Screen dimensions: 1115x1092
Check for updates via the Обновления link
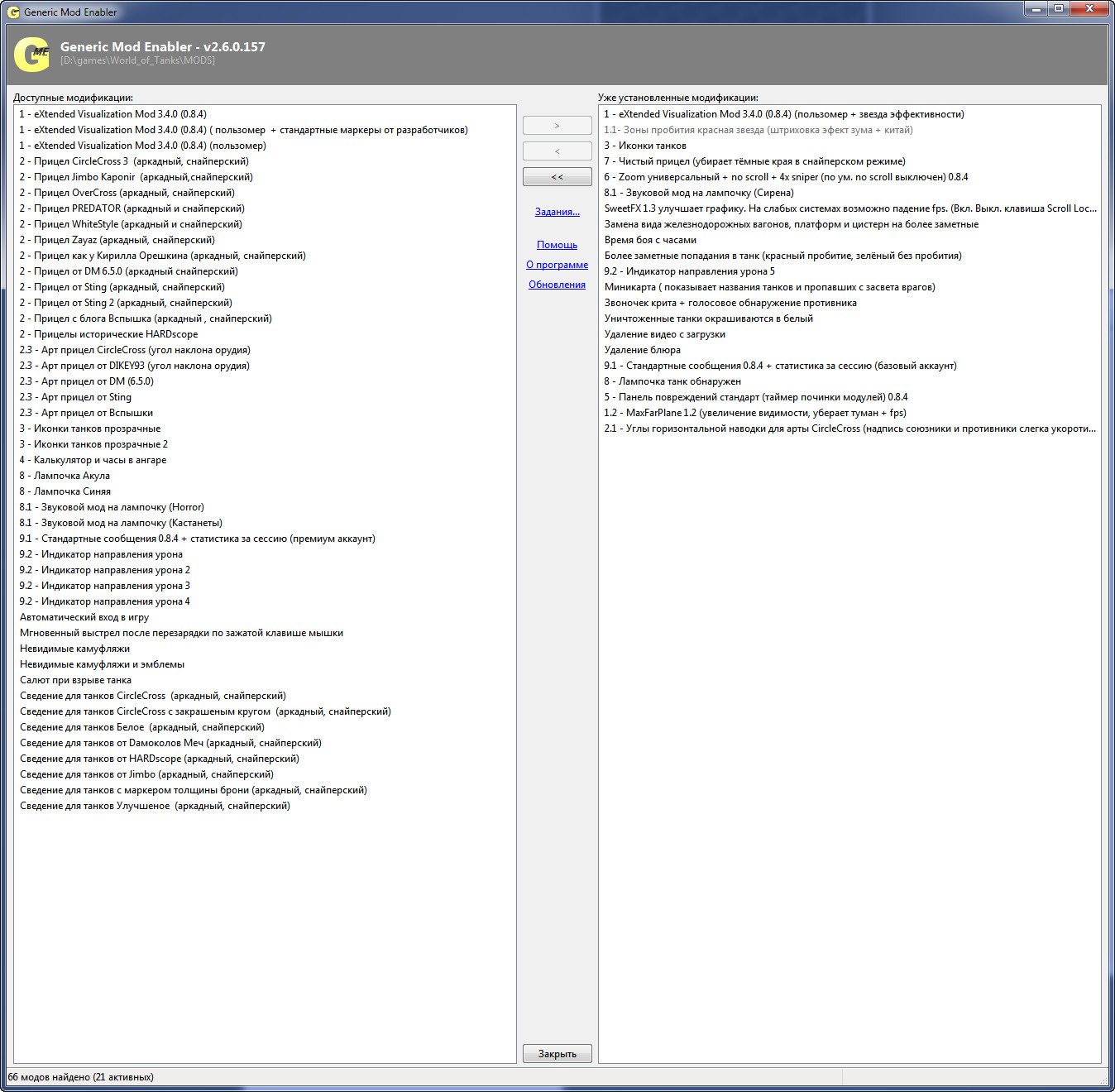557,285
